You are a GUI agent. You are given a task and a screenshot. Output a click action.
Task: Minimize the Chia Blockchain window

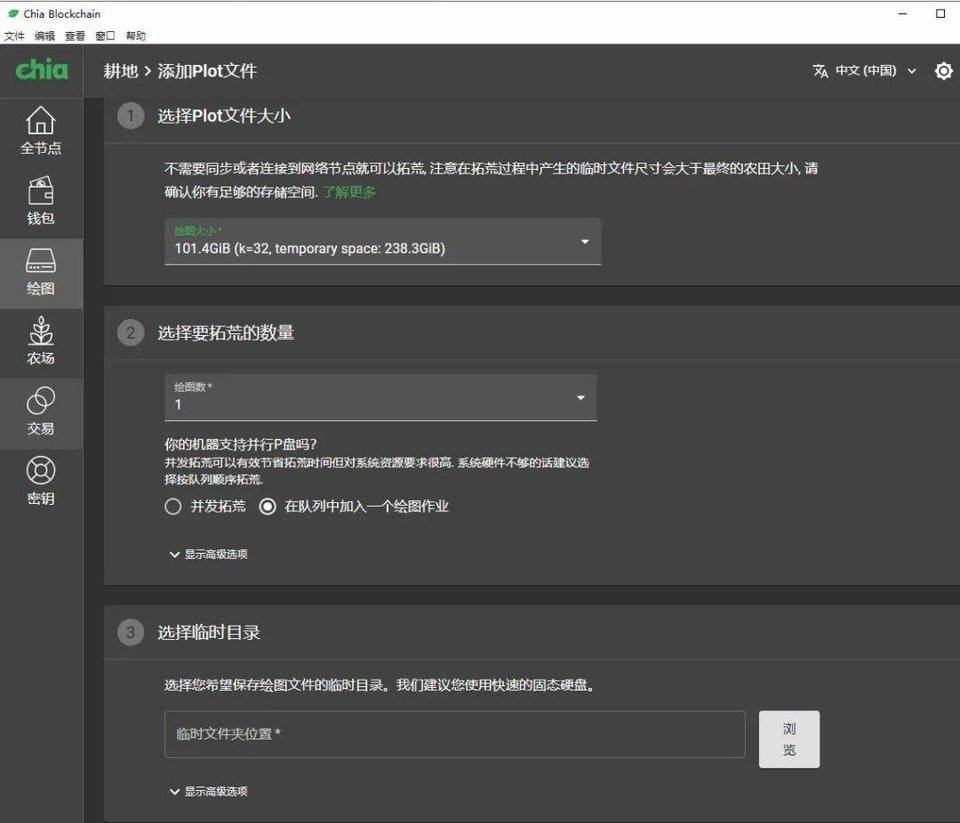[902, 13]
